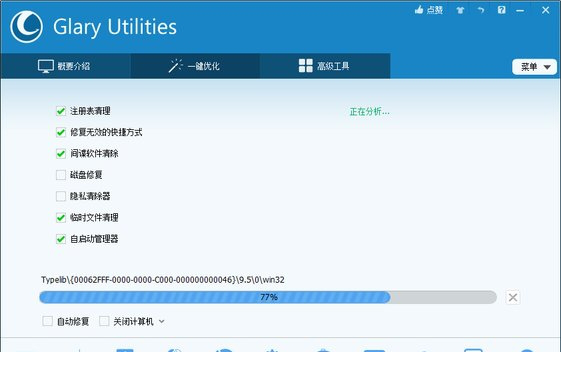This screenshot has width=561, height=366.
Task: Open help via the question mark icon
Action: (x=502, y=10)
